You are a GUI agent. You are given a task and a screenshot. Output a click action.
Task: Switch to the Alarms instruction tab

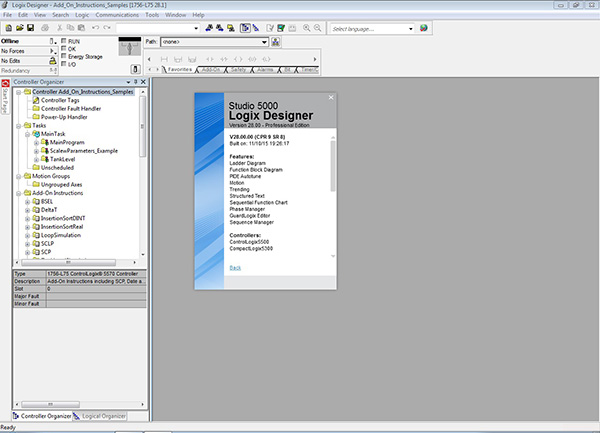point(265,70)
